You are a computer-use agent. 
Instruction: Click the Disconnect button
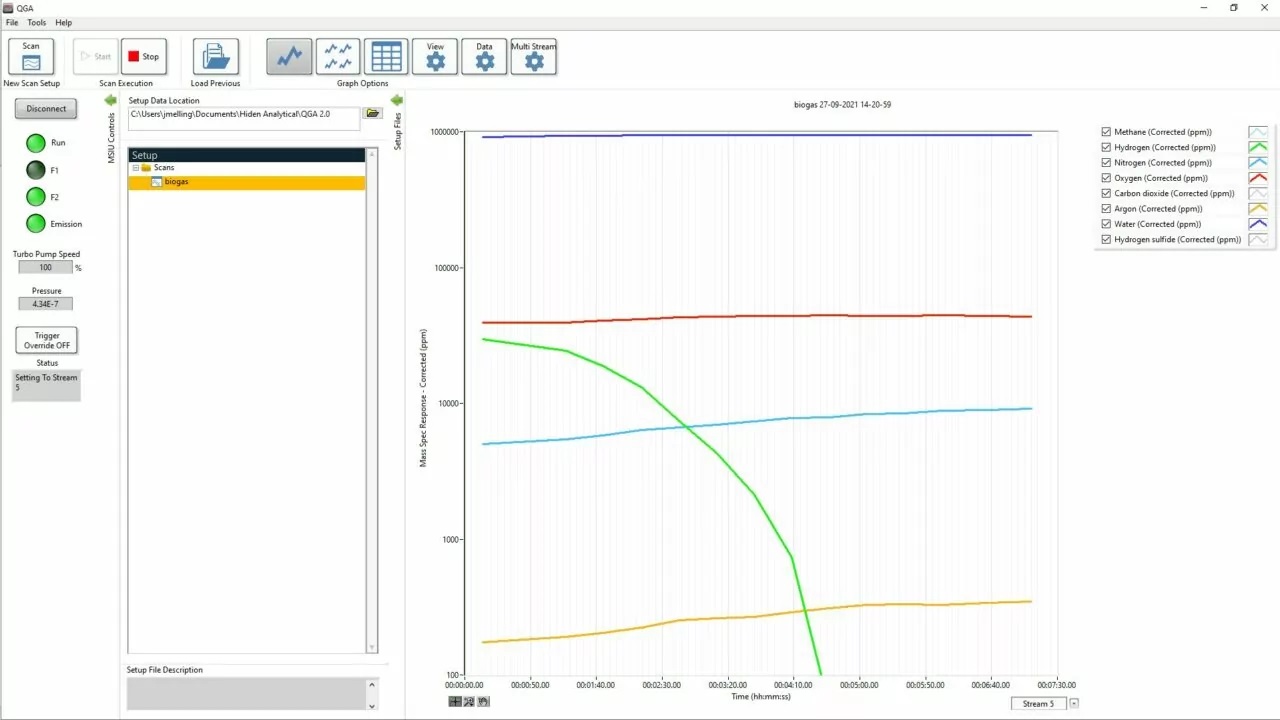(x=46, y=109)
